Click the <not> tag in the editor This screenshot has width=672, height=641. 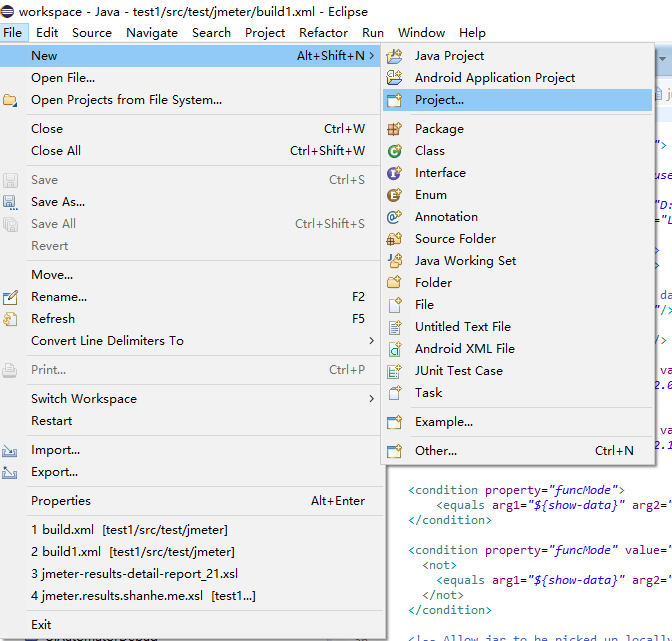(x=439, y=565)
